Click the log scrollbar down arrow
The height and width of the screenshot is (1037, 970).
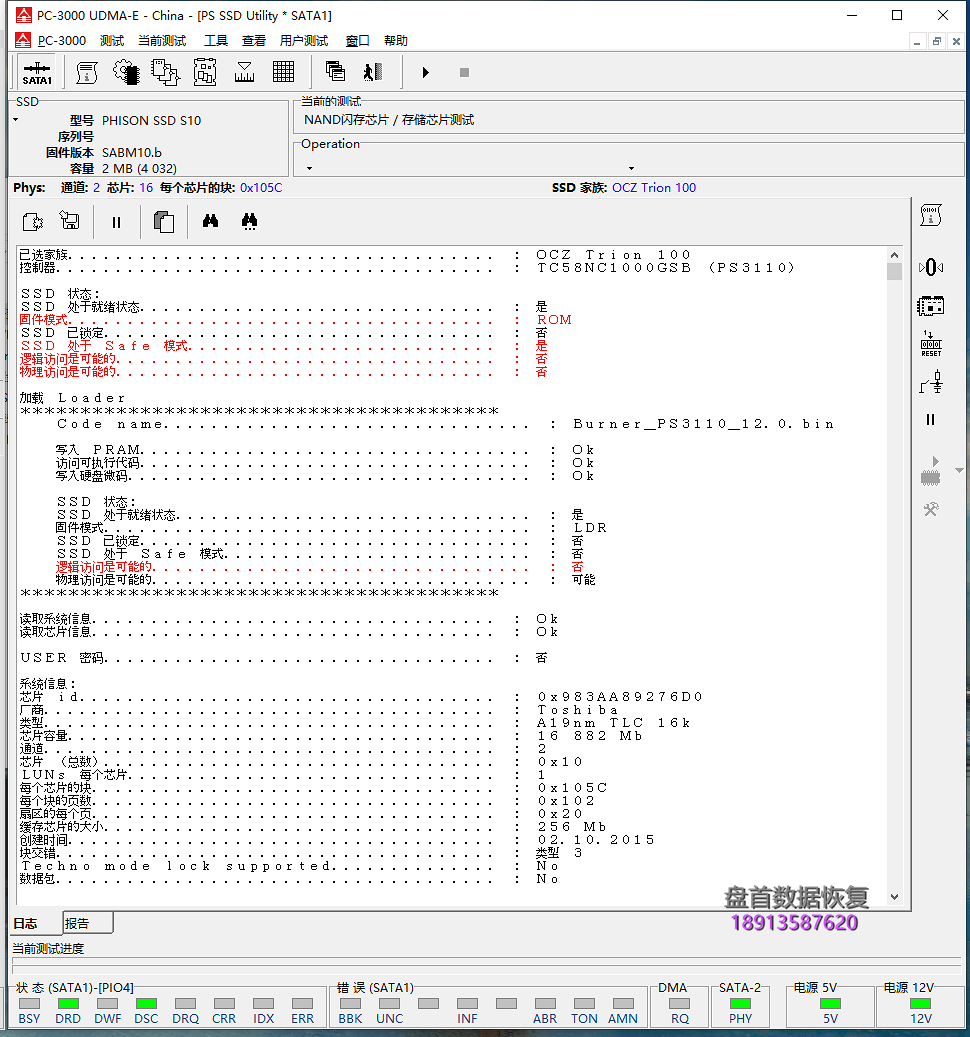click(894, 897)
